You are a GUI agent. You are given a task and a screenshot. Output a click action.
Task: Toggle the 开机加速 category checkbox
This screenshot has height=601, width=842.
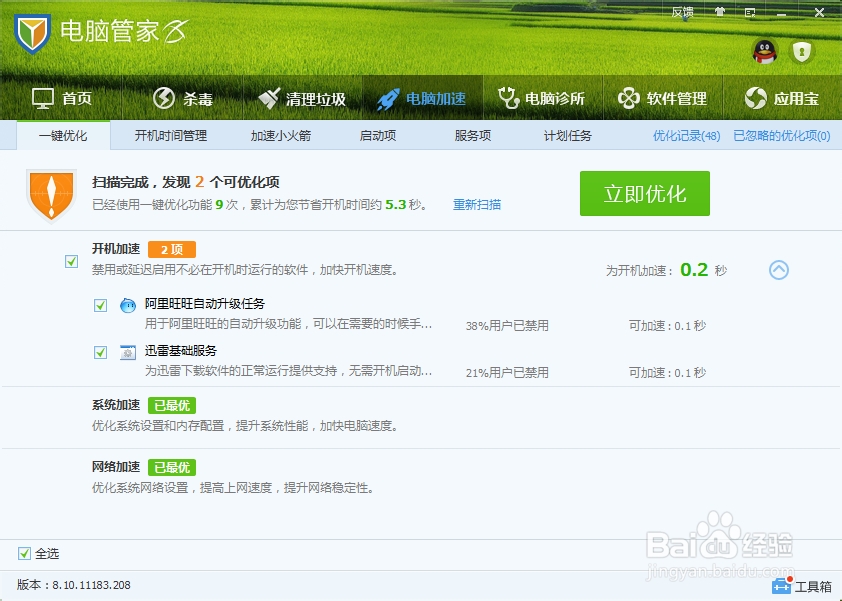(71, 262)
